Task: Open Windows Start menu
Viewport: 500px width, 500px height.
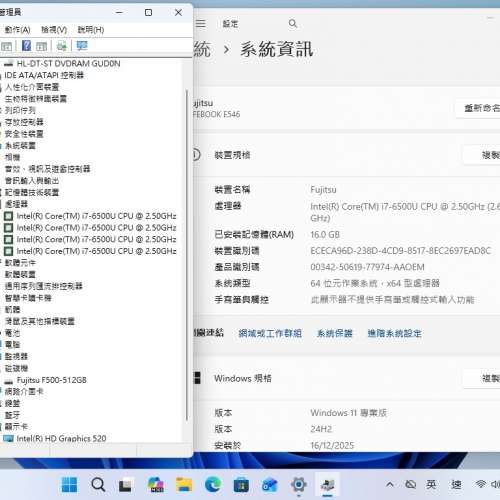Action: 69,485
